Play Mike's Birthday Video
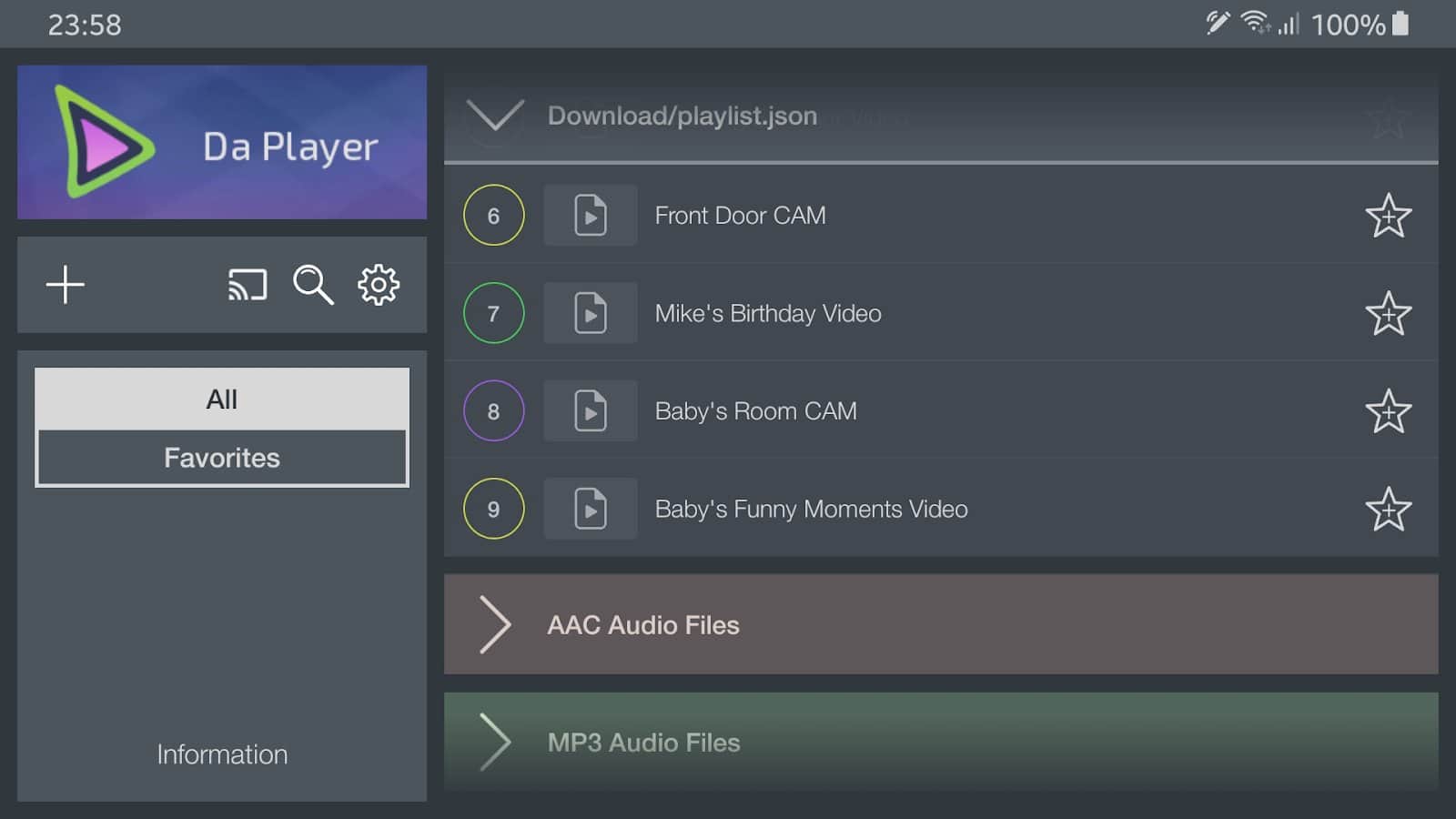Screen dimensions: 1456x819 767,314
